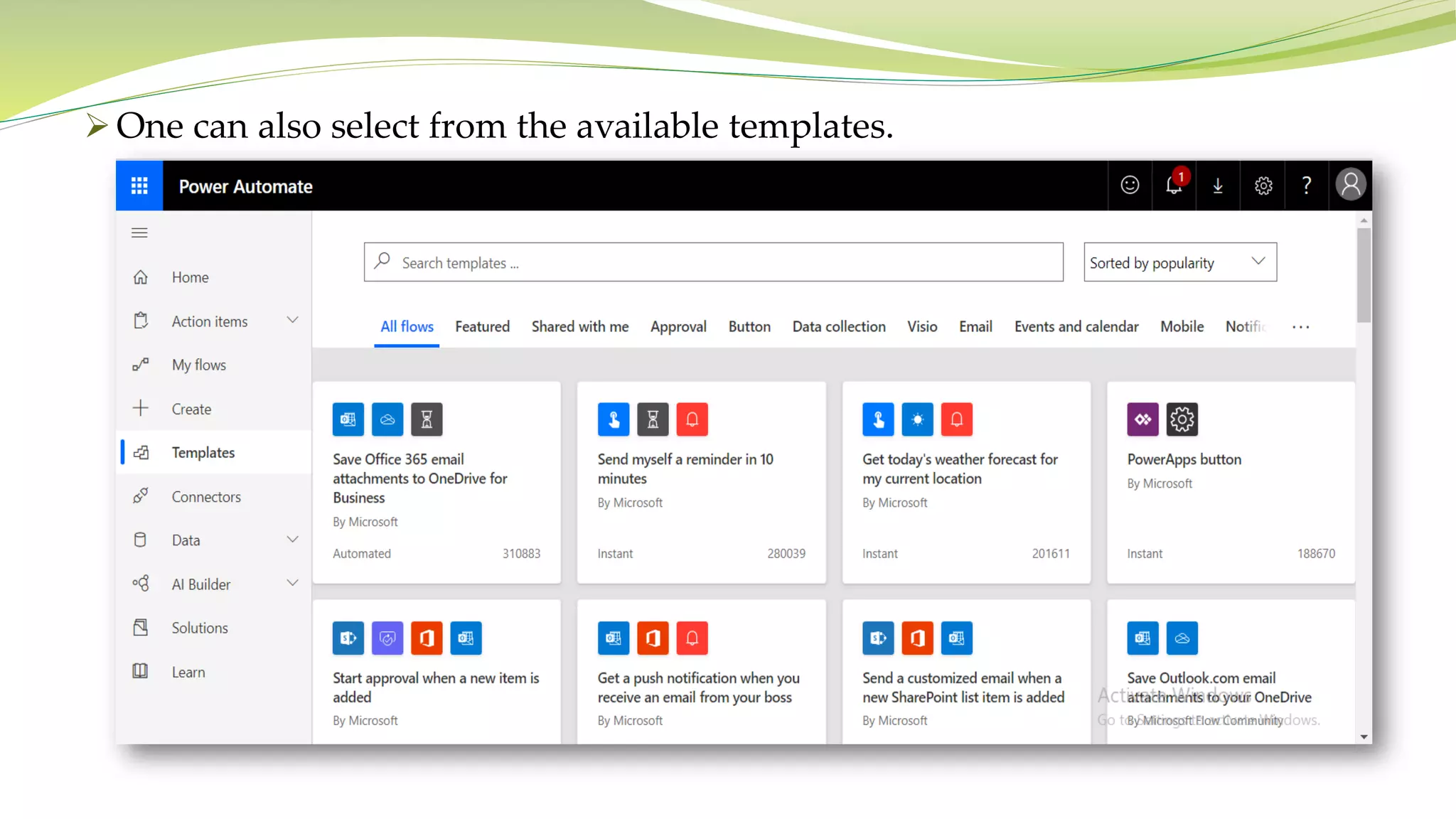Open the Shared with me tab
This screenshot has height=819, width=1456.
click(x=580, y=327)
